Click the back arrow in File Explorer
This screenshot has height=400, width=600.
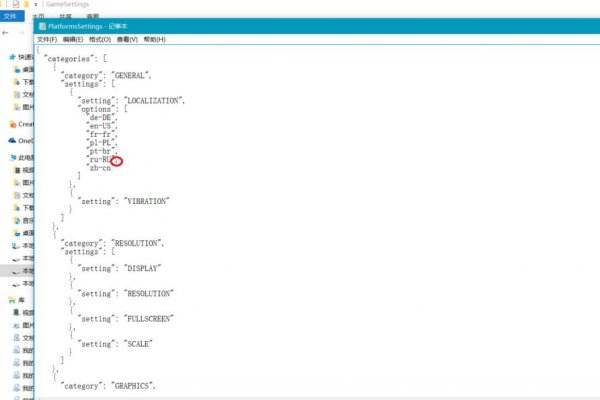pos(5,33)
